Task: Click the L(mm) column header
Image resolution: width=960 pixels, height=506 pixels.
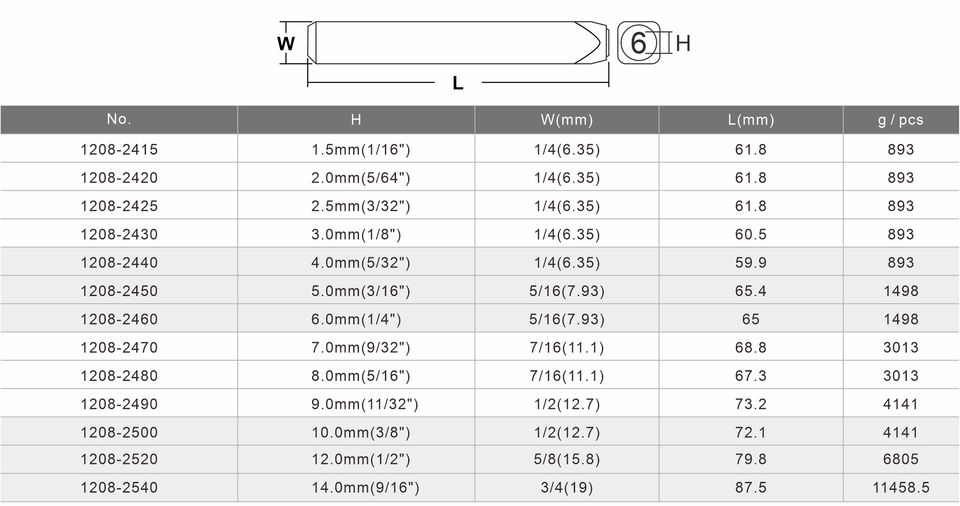Action: pyautogui.click(x=751, y=119)
